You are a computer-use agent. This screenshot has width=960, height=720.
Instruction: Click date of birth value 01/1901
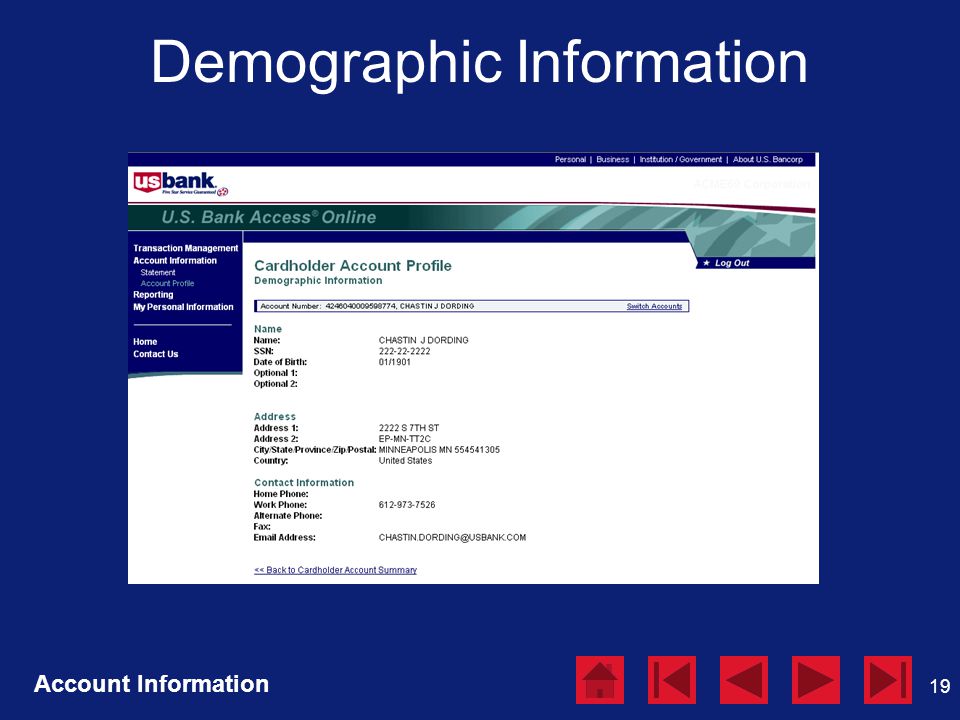394,362
